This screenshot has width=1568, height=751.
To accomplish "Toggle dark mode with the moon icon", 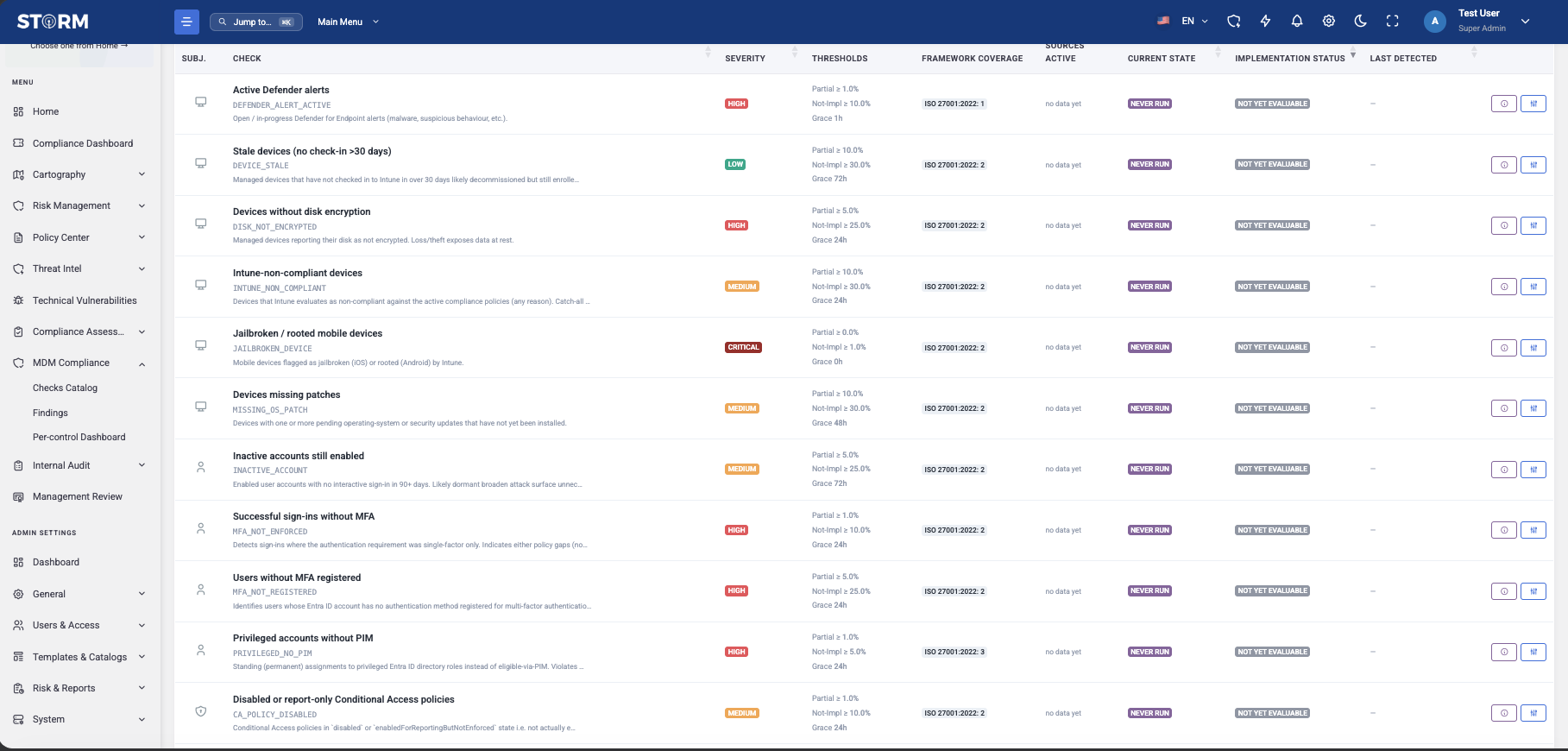I will [1361, 22].
